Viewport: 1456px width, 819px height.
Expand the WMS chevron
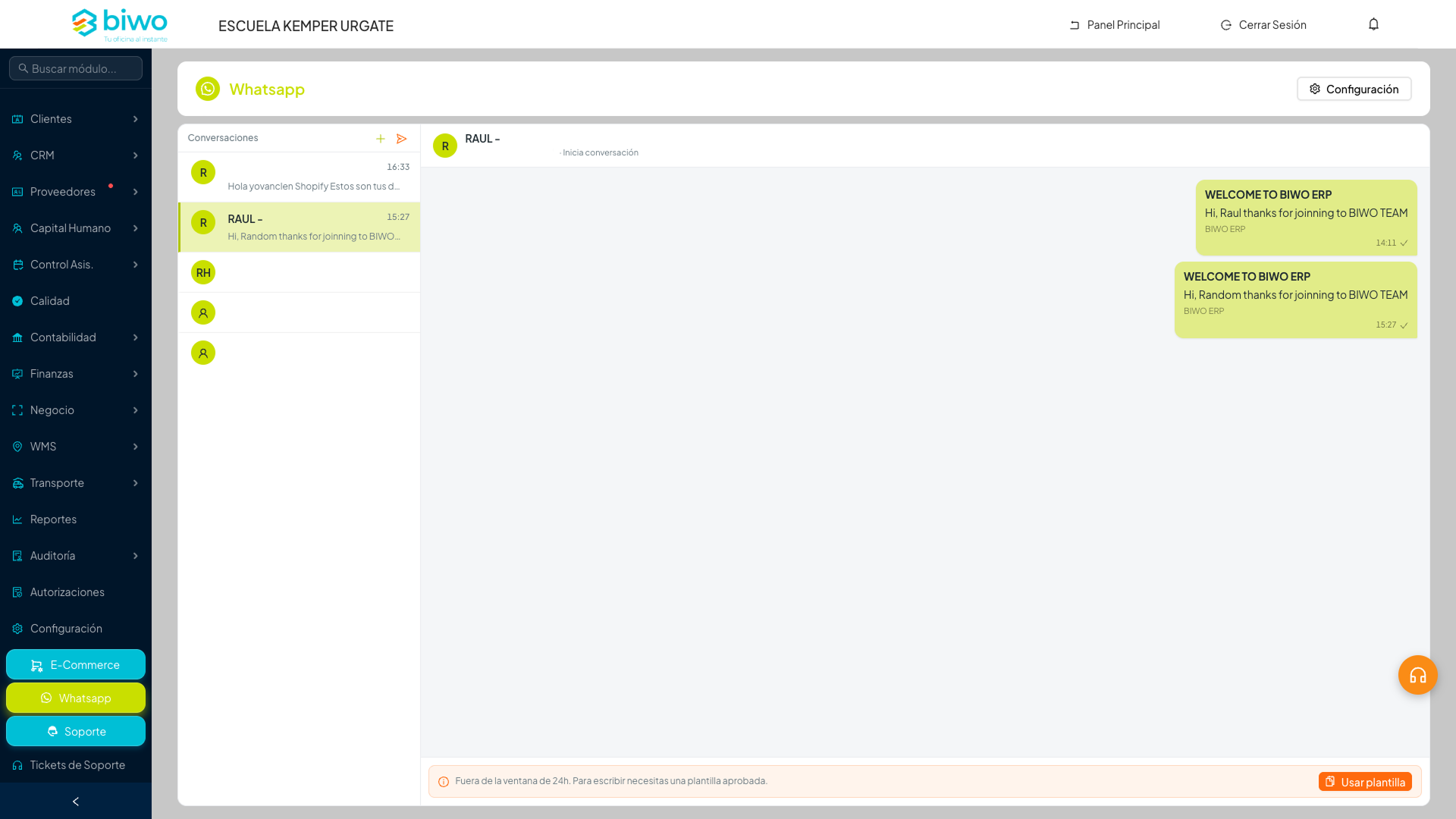136,447
